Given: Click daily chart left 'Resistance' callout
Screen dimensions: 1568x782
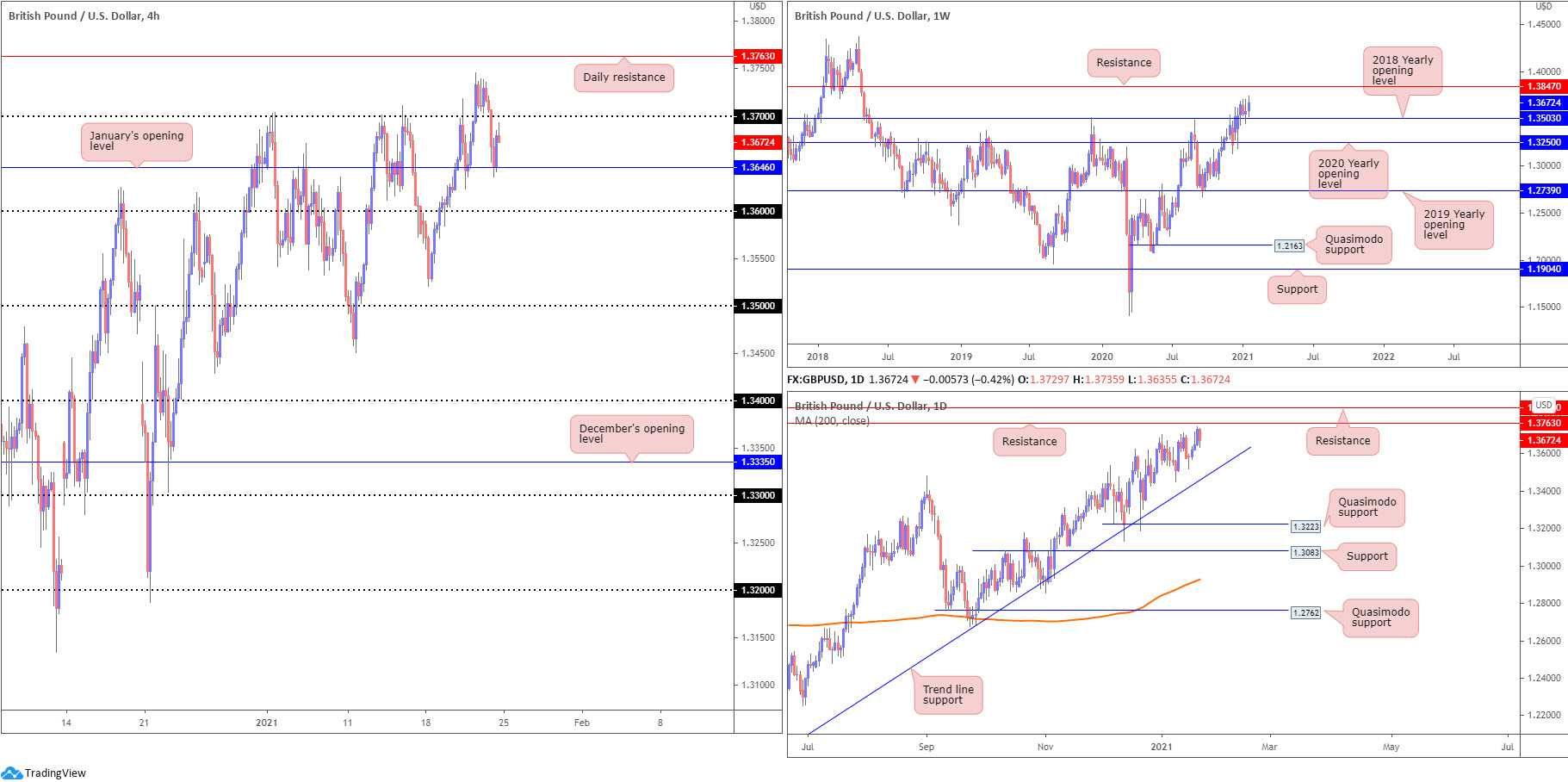Looking at the screenshot, I should (x=1029, y=442).
